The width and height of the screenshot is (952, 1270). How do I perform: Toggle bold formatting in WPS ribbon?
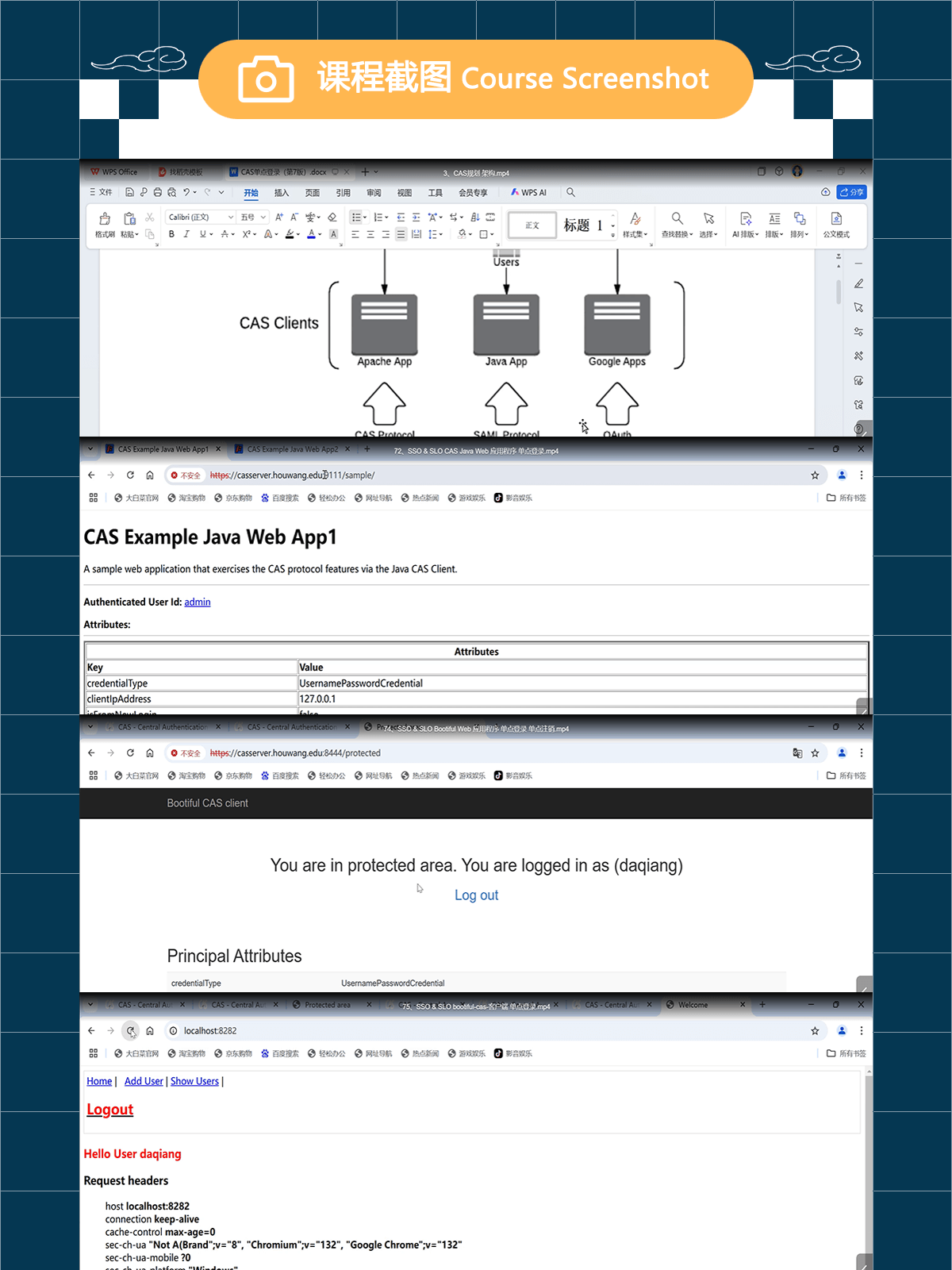point(171,234)
